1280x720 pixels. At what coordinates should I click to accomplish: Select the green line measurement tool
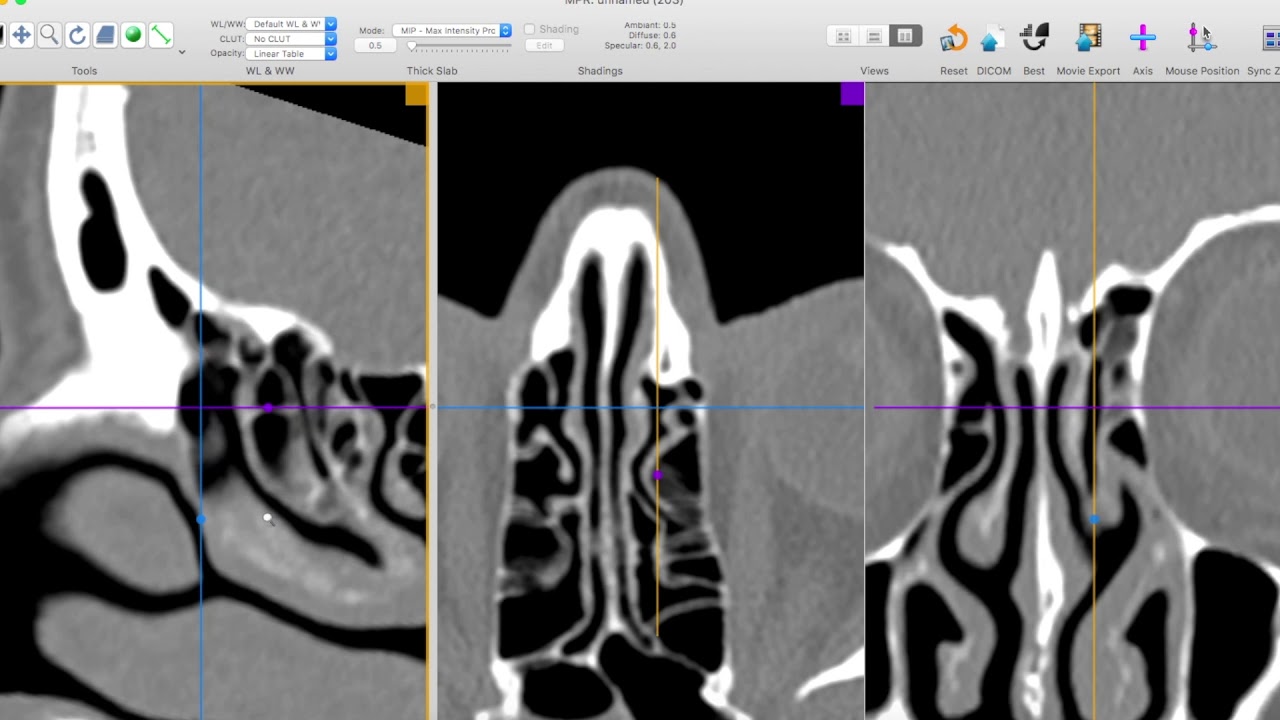point(161,36)
